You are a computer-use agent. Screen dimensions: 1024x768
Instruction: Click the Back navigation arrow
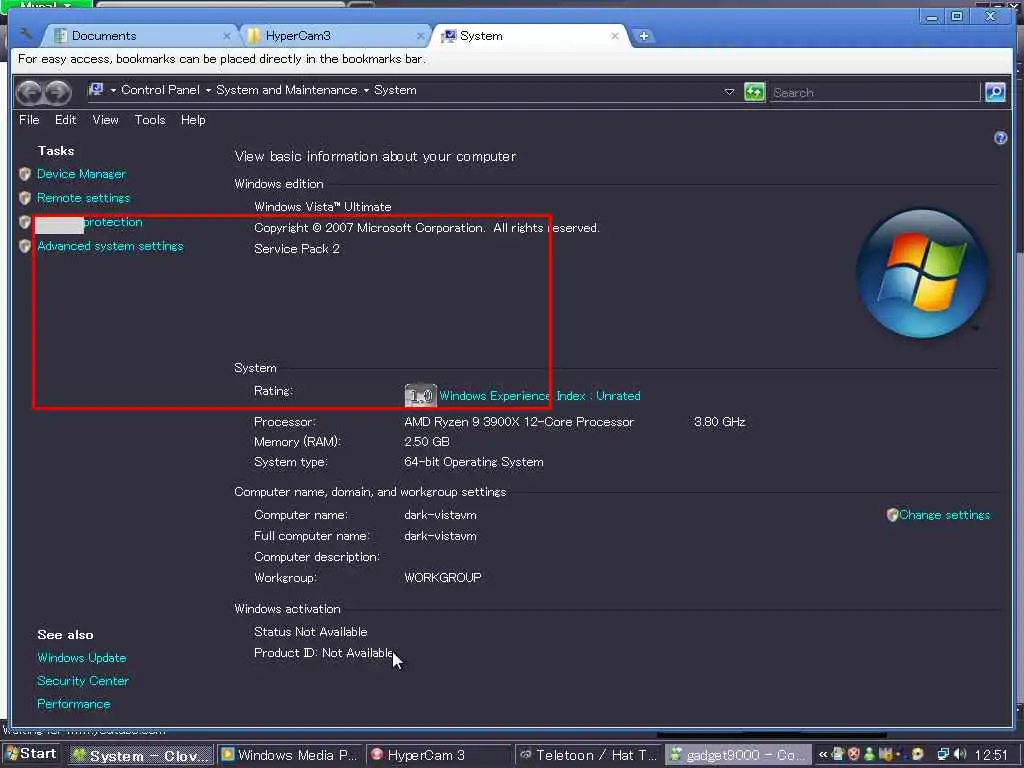[29, 92]
